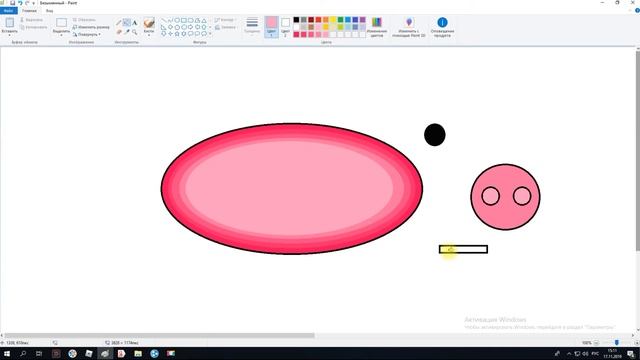Viewport: 640px width, 360px height.
Task: Click the zoom out minus button
Action: (x=596, y=343)
